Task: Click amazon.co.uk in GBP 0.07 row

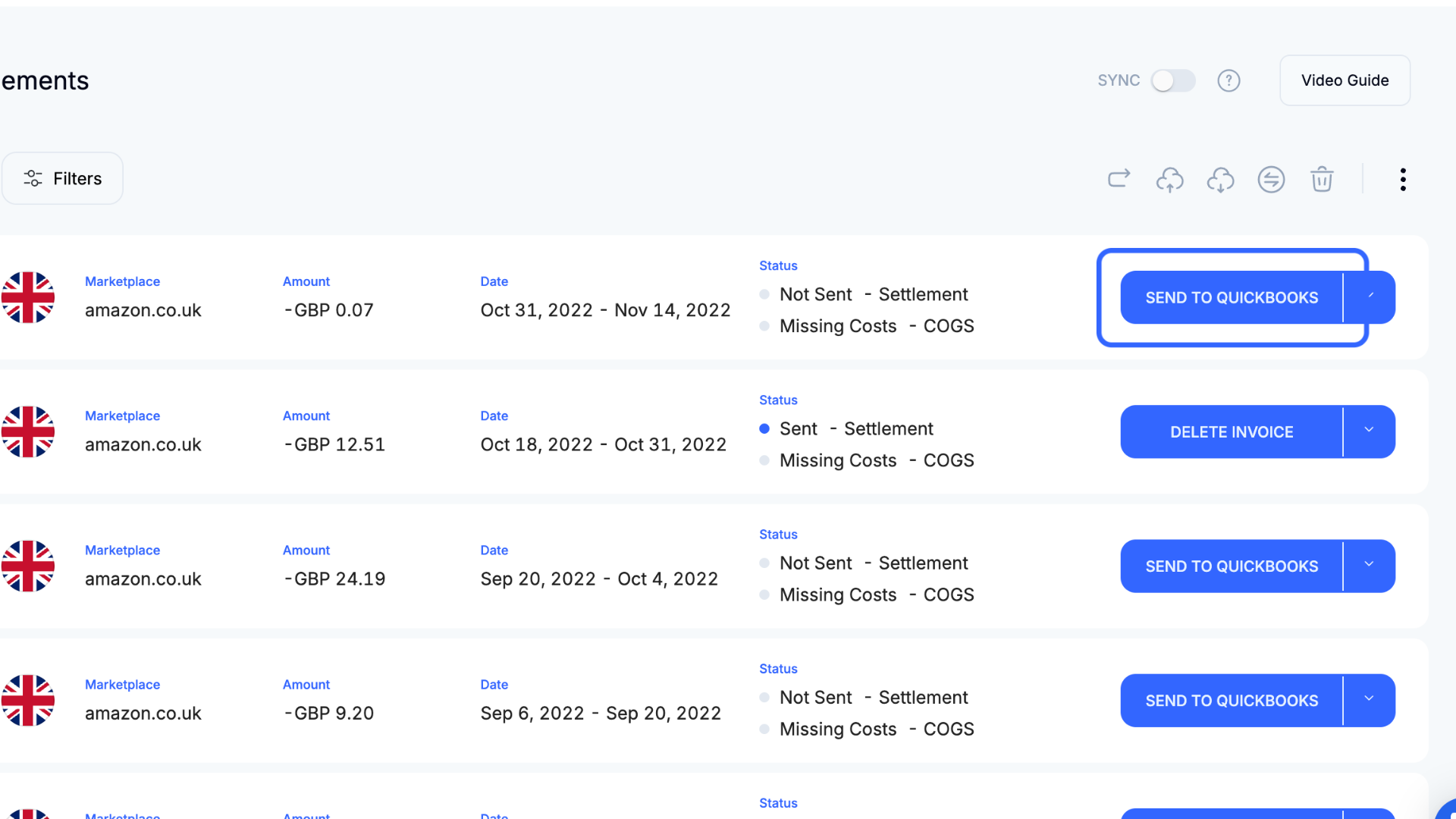Action: (x=143, y=310)
